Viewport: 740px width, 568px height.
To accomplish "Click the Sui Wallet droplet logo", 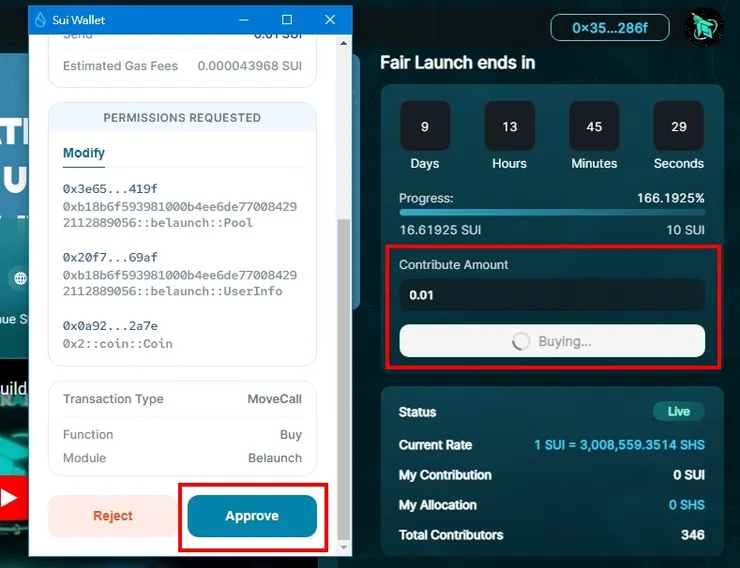I will click(41, 20).
